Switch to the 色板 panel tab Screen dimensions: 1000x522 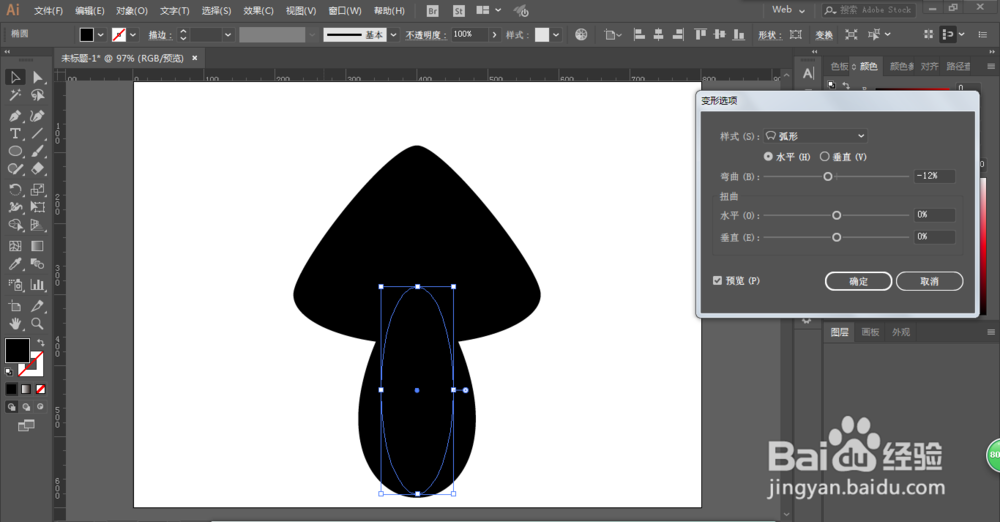coord(839,66)
